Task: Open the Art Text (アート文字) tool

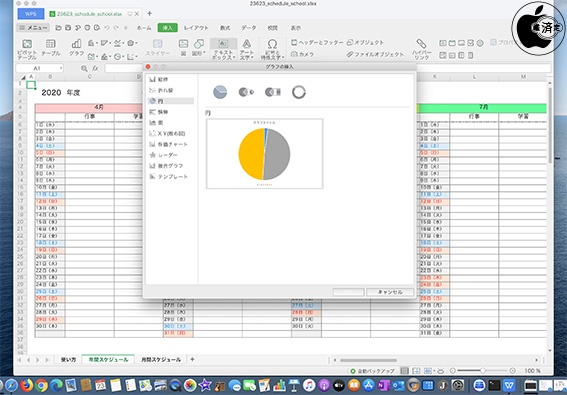Action: coord(247,49)
